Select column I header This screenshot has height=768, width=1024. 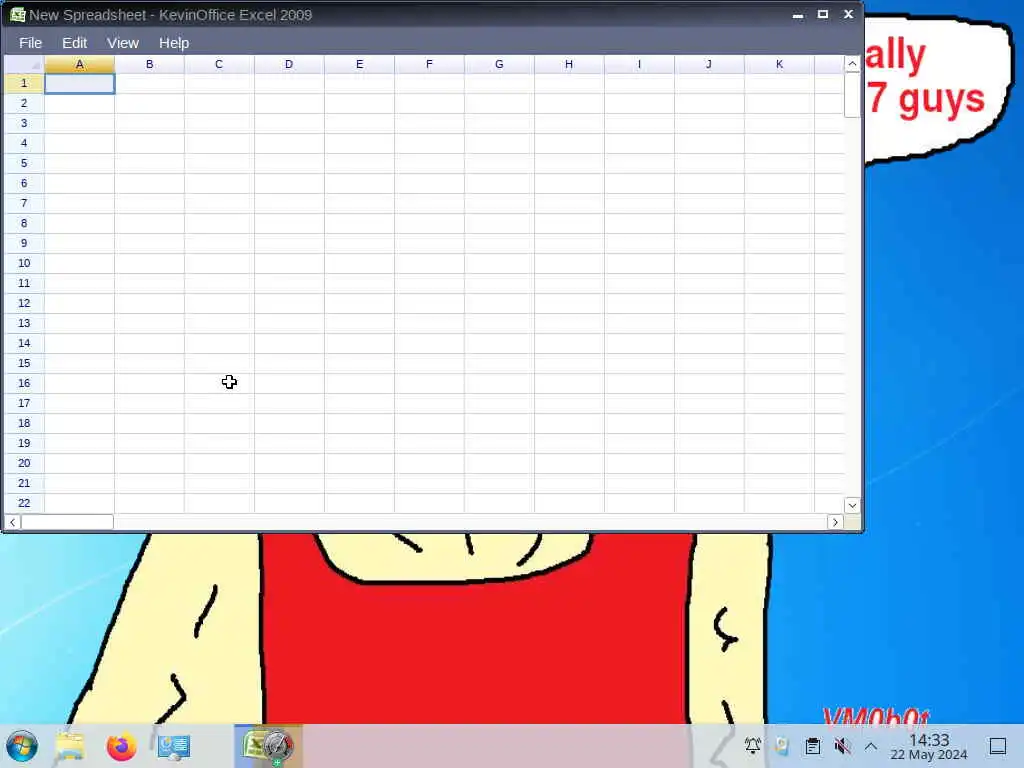click(x=639, y=64)
